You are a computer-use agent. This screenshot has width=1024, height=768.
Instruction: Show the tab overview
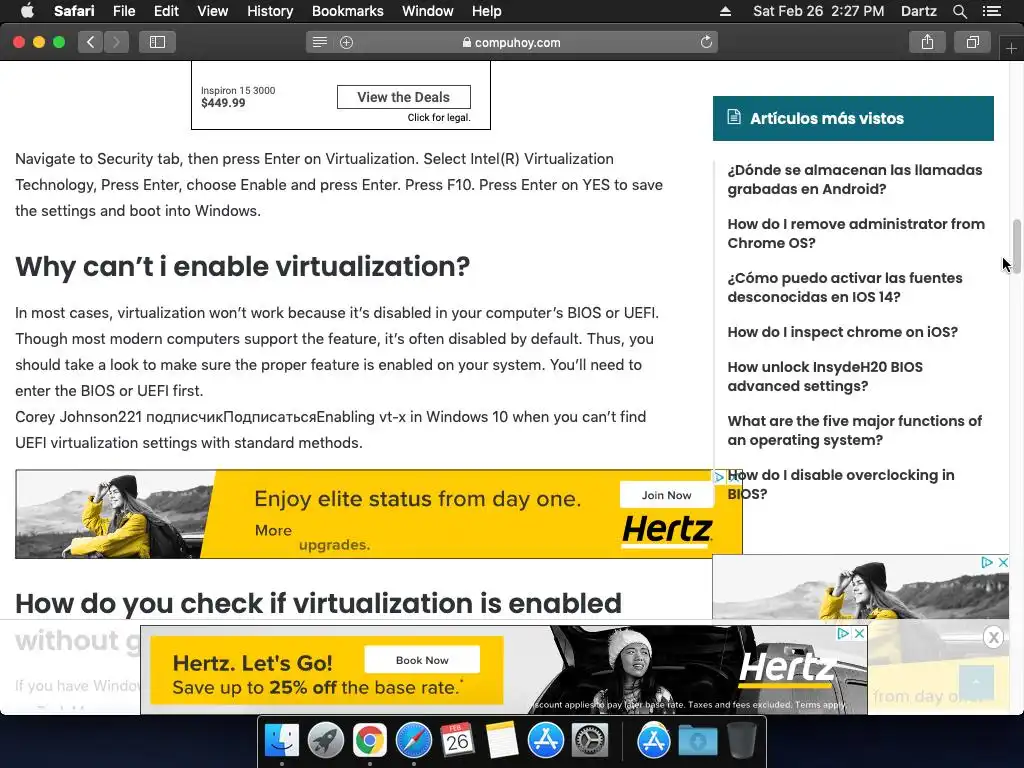pyautogui.click(x=972, y=42)
